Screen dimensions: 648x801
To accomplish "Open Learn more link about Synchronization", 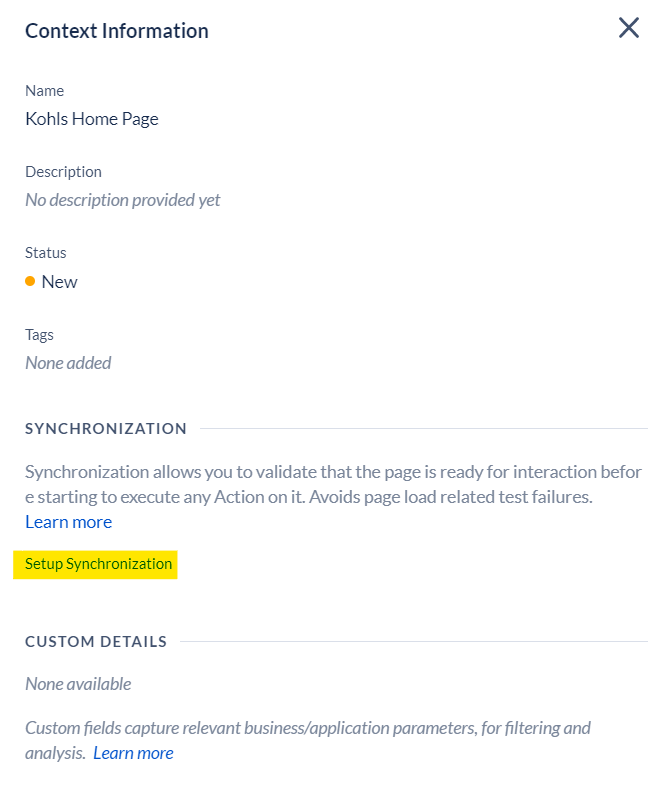I will point(68,522).
